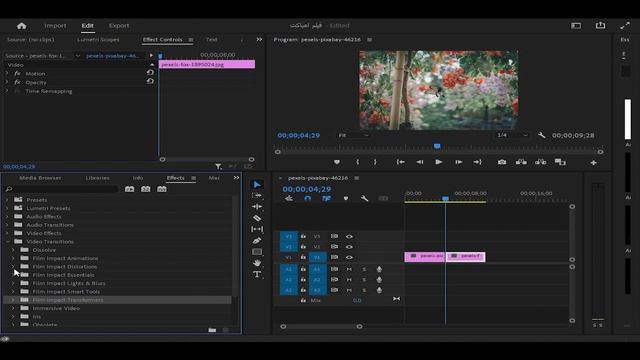Viewport: 640px width, 360px height.
Task: Open the workspaces icon in header
Action: (x=576, y=25)
